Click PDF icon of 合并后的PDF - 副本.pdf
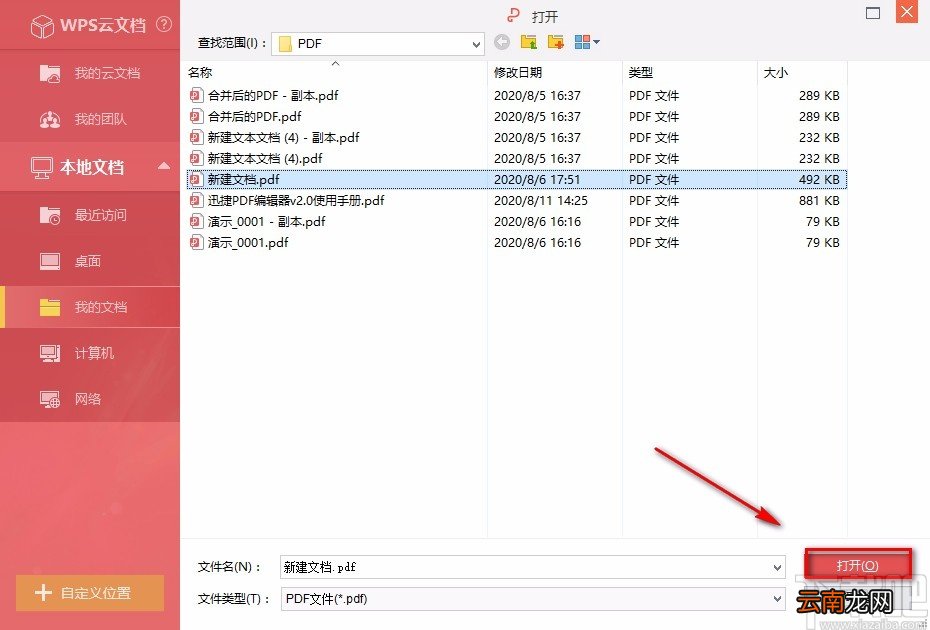This screenshot has height=630, width=930. 196,95
